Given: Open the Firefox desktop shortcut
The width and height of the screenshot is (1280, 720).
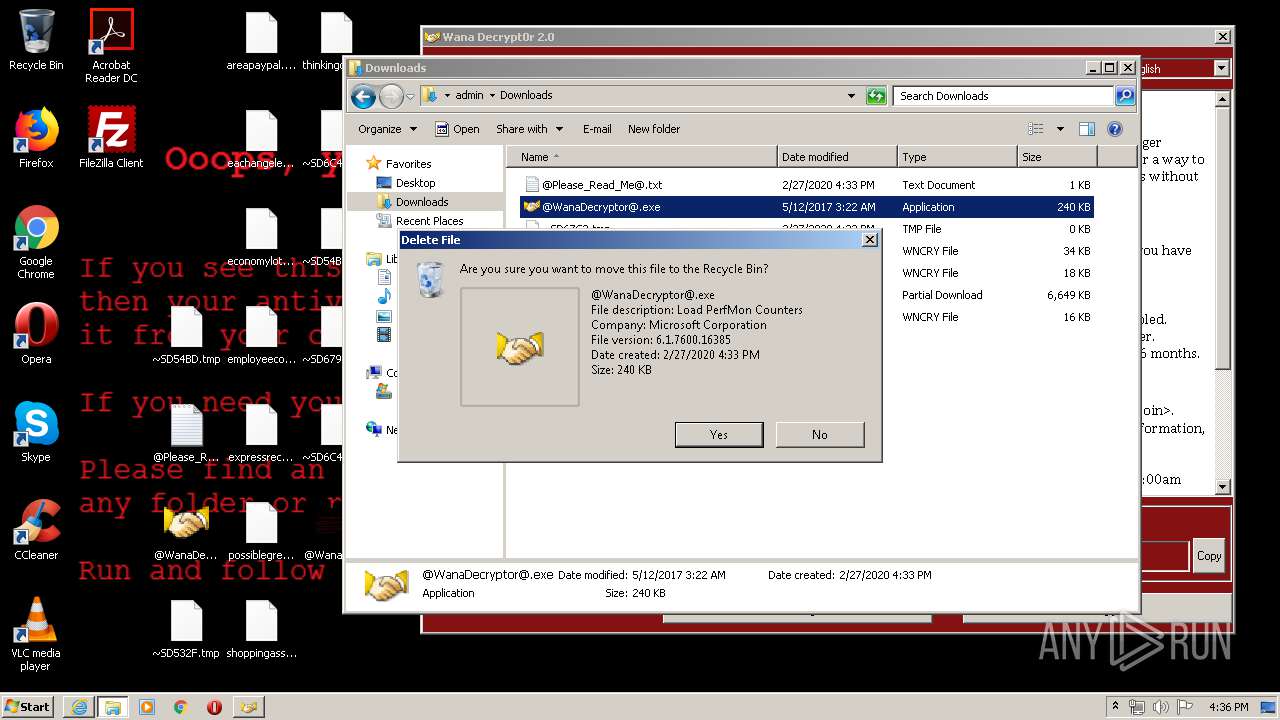Looking at the screenshot, I should (36, 138).
